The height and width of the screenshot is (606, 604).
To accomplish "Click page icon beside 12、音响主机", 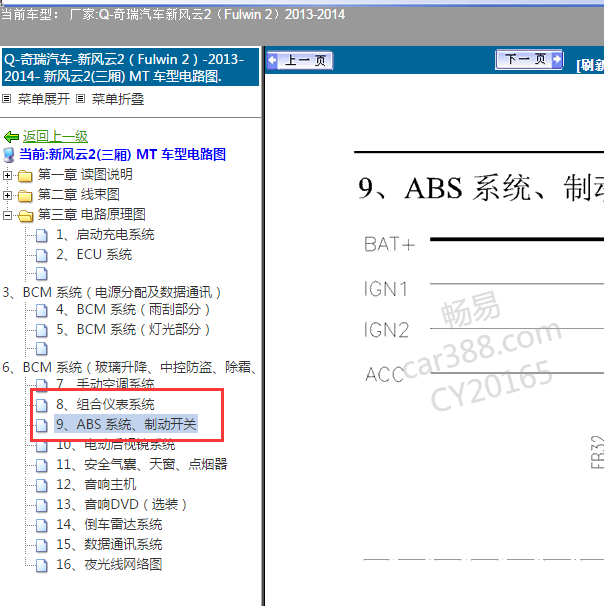I will (x=42, y=485).
